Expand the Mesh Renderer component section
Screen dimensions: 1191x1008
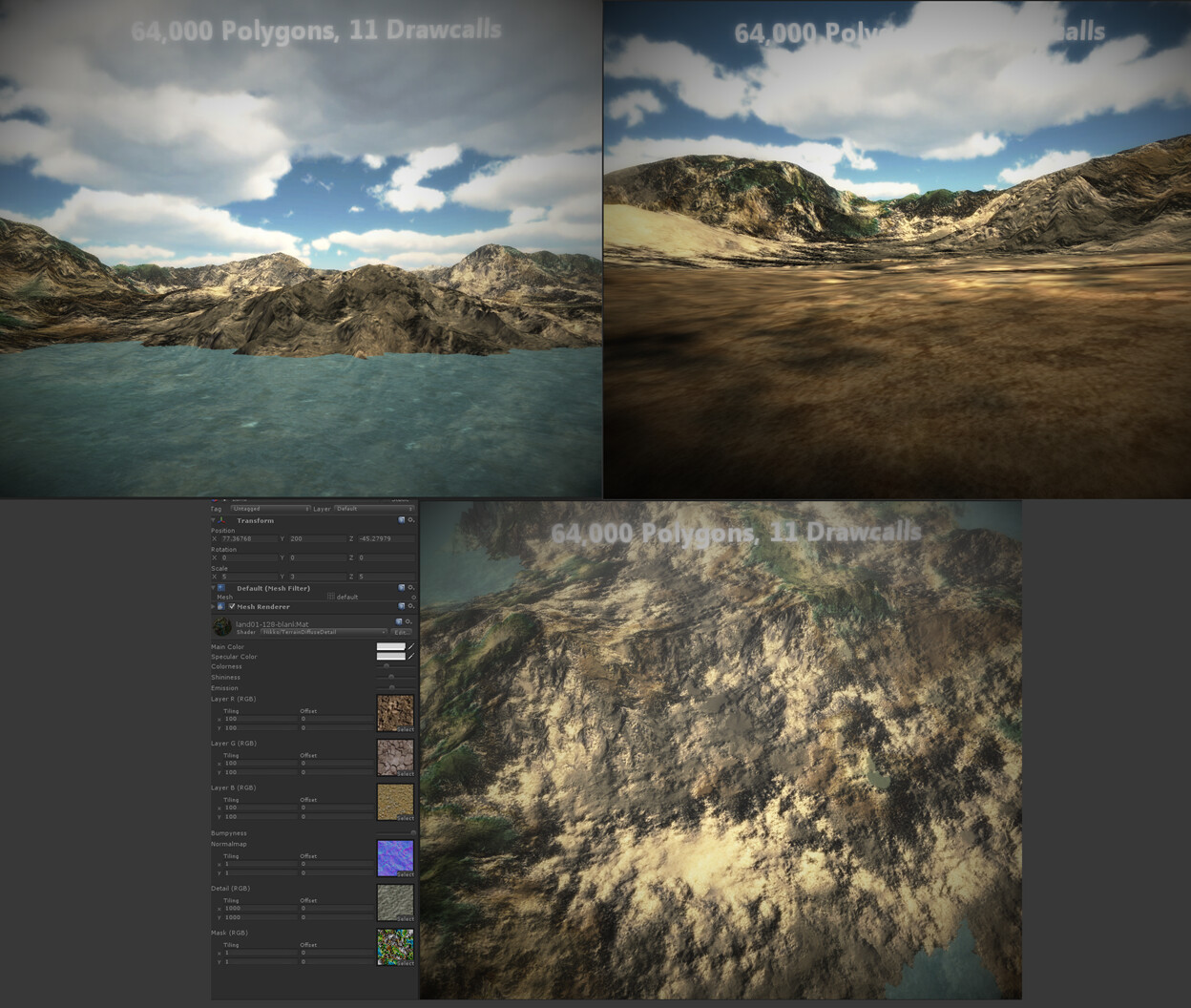(213, 607)
